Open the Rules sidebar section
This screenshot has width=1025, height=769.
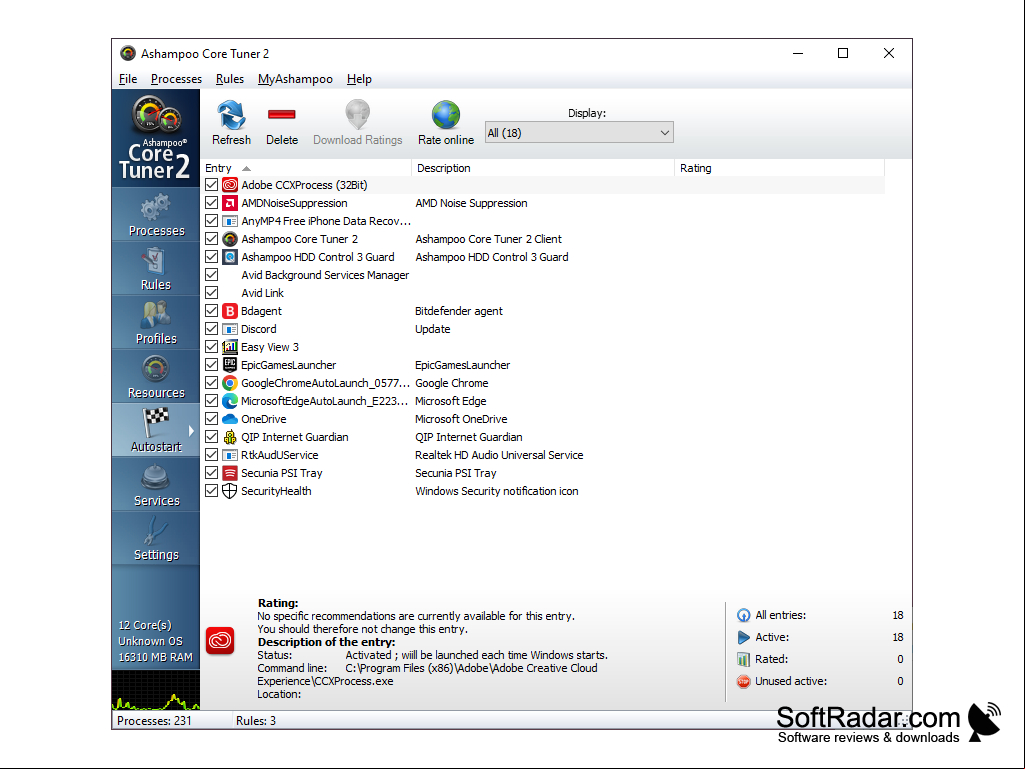click(x=156, y=269)
